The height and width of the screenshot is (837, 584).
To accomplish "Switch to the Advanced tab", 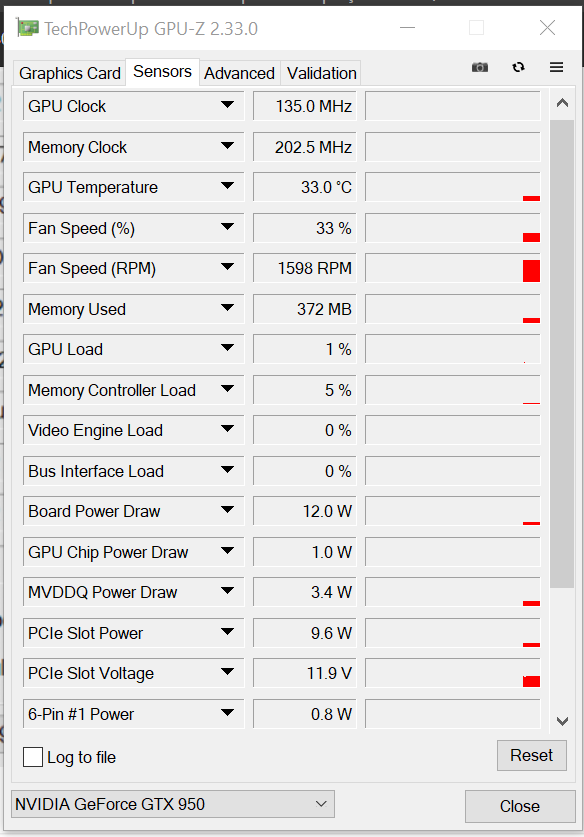I will pyautogui.click(x=239, y=73).
